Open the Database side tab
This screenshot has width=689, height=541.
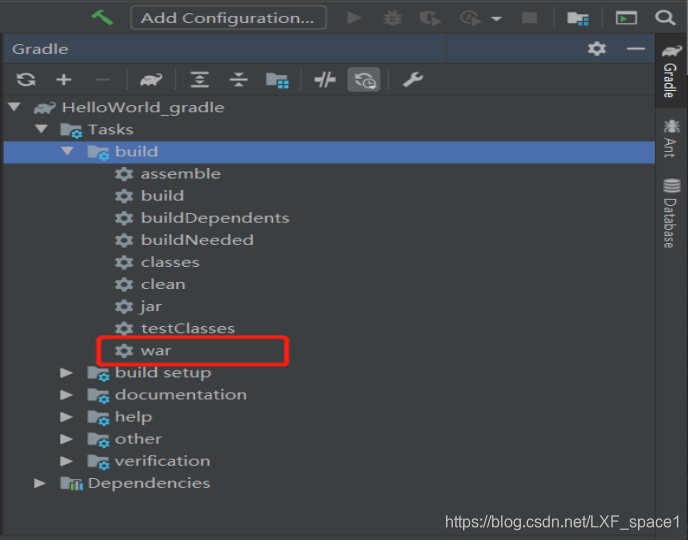671,213
